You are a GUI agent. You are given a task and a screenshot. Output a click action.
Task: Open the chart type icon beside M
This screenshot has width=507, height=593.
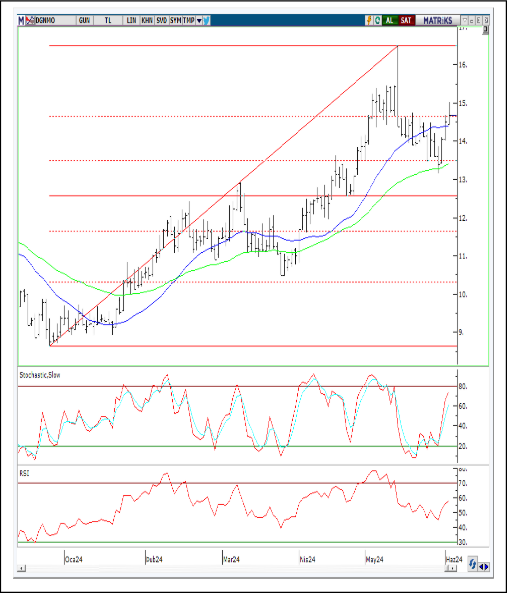click(30, 20)
